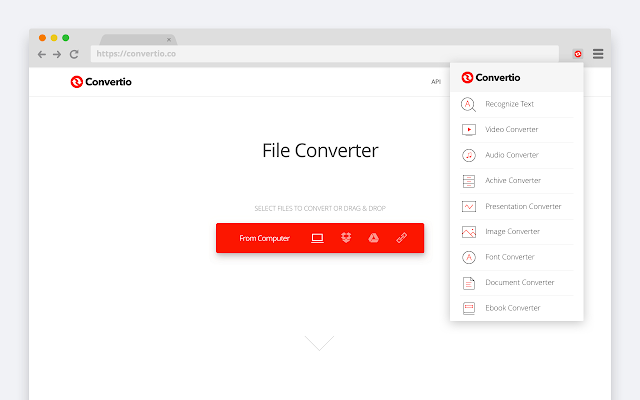Click the Video Converter play icon
Image resolution: width=640 pixels, height=400 pixels.
469,130
